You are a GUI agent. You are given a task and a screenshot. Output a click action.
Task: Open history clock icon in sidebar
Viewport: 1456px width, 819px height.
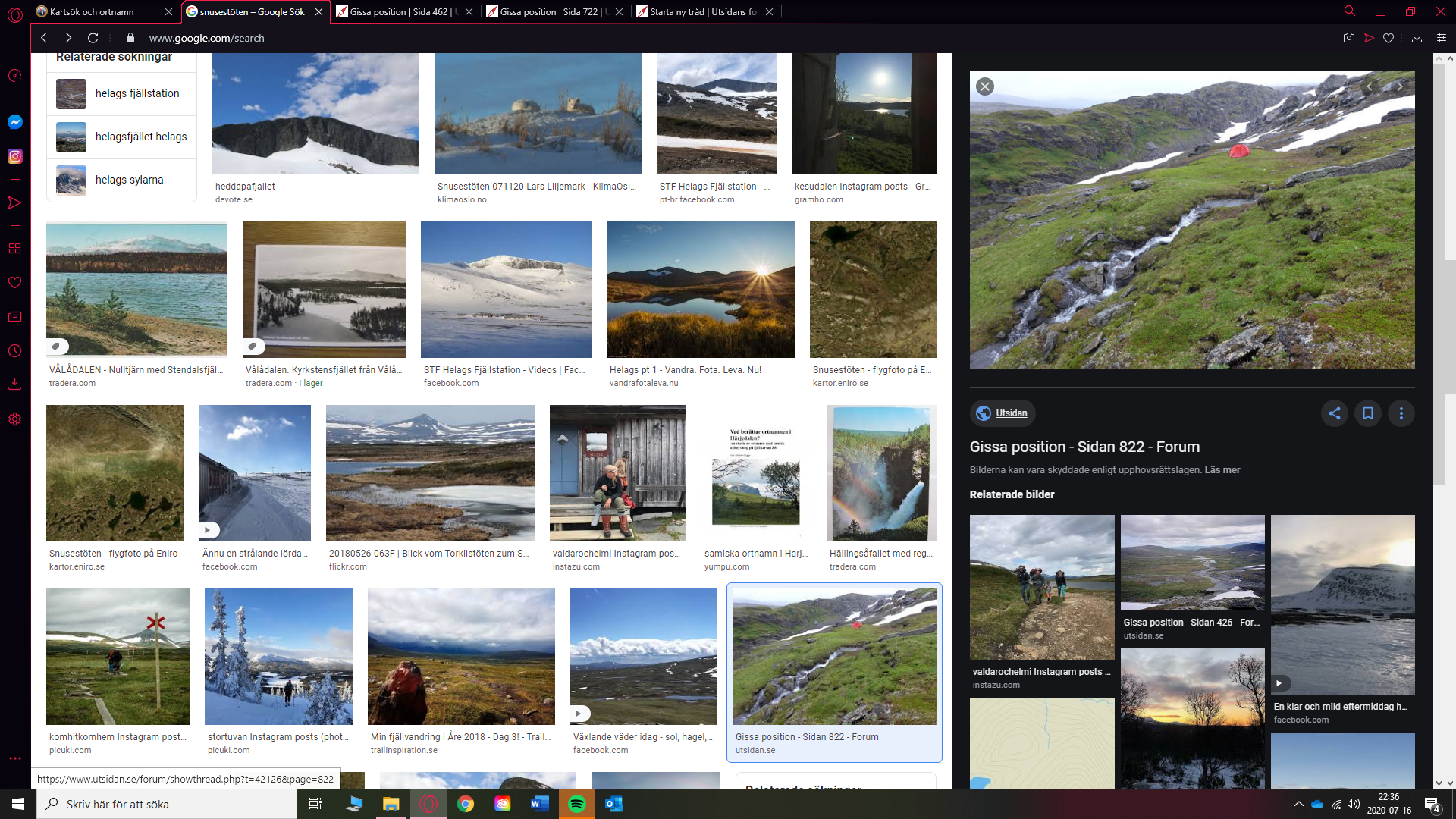coord(14,350)
